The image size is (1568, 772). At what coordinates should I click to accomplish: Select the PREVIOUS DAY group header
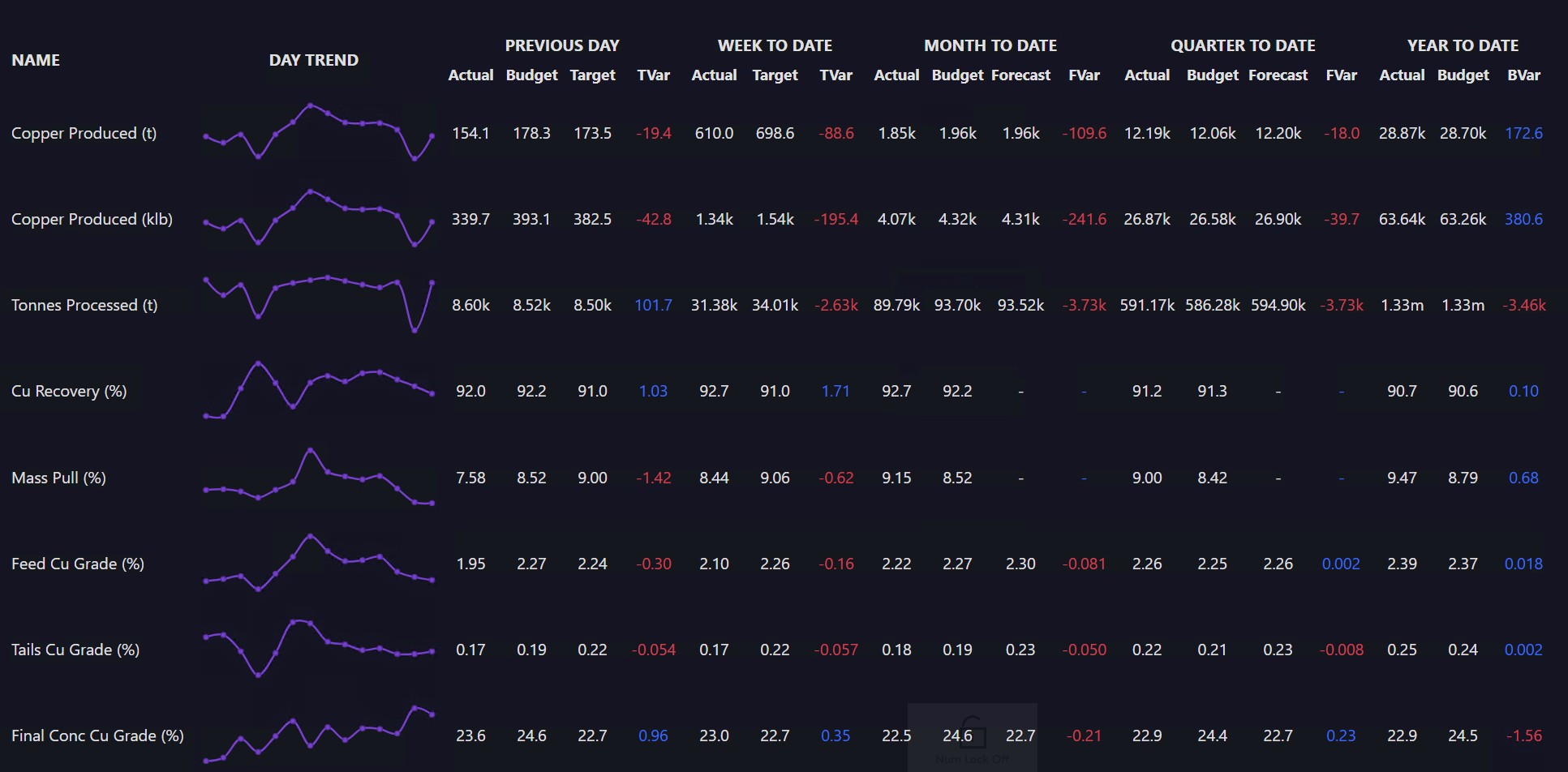point(562,45)
